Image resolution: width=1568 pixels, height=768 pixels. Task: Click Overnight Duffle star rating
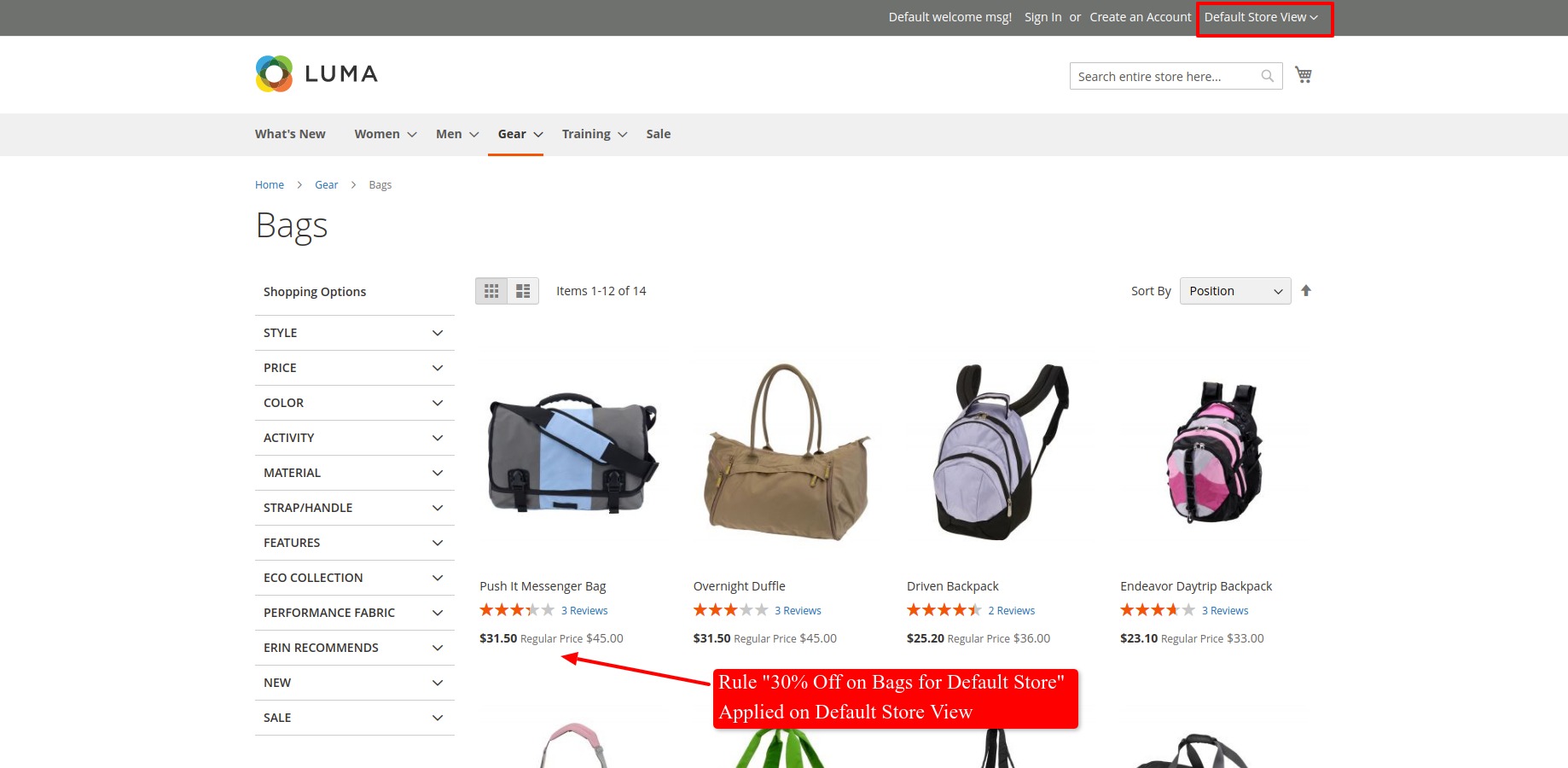pos(730,610)
